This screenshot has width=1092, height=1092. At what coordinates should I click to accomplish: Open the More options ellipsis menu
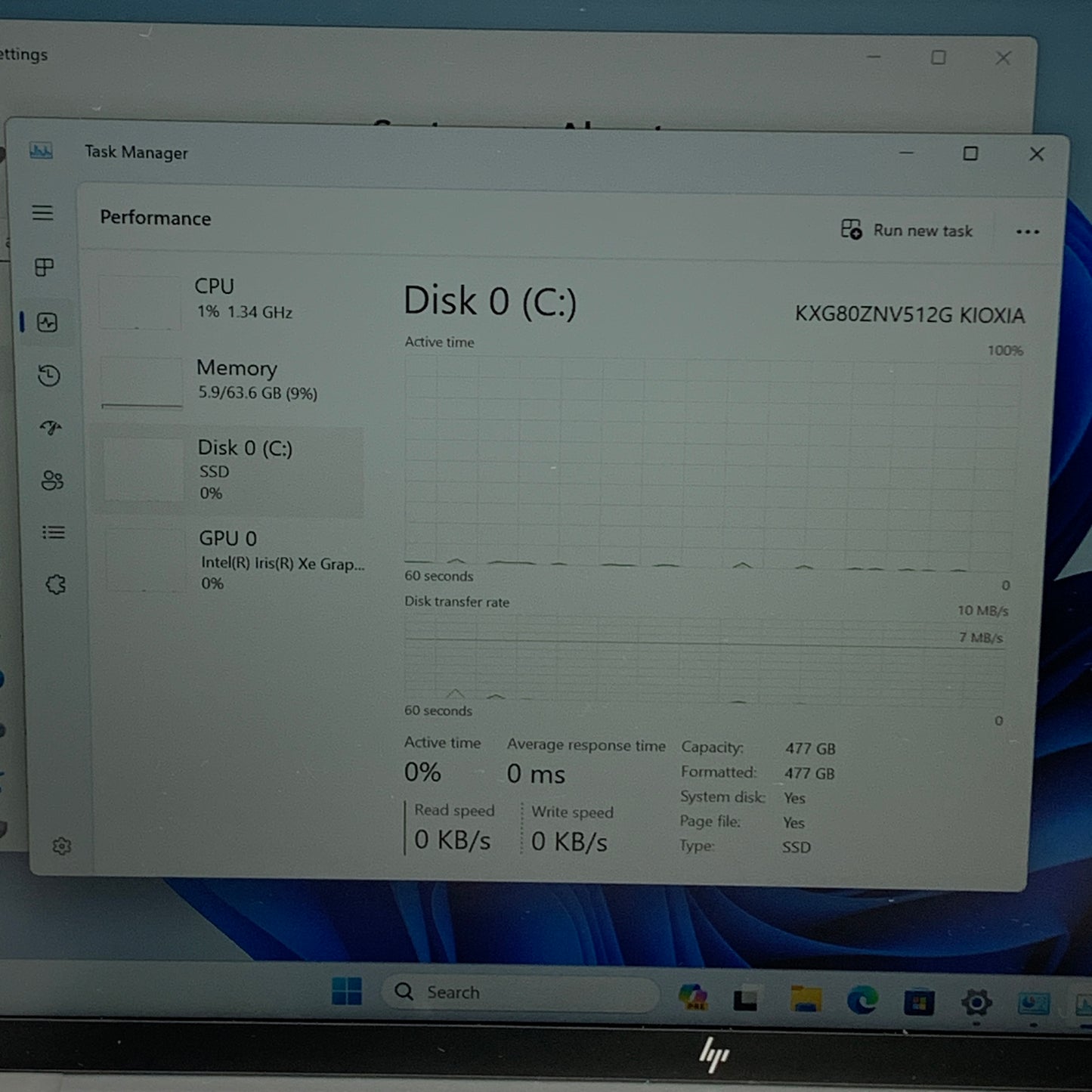click(1028, 231)
